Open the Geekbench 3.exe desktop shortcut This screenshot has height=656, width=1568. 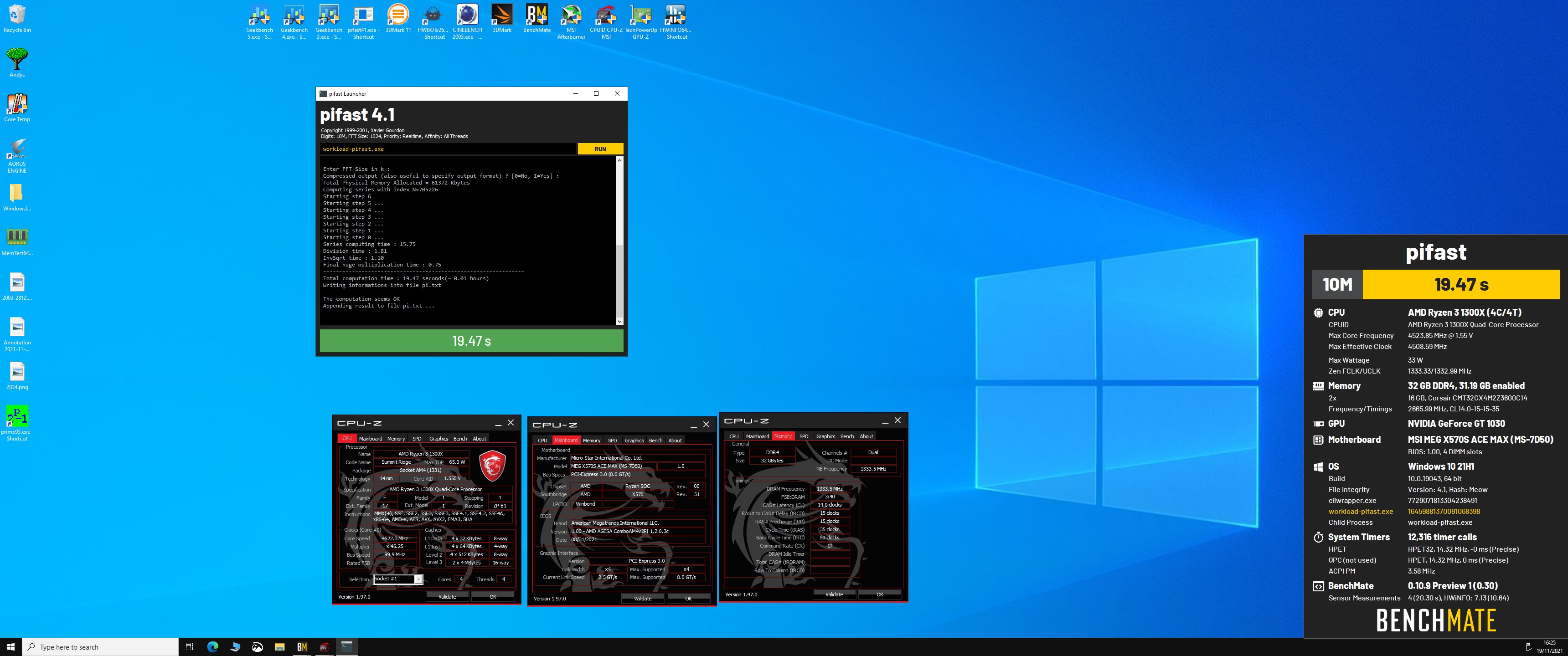coord(329,22)
